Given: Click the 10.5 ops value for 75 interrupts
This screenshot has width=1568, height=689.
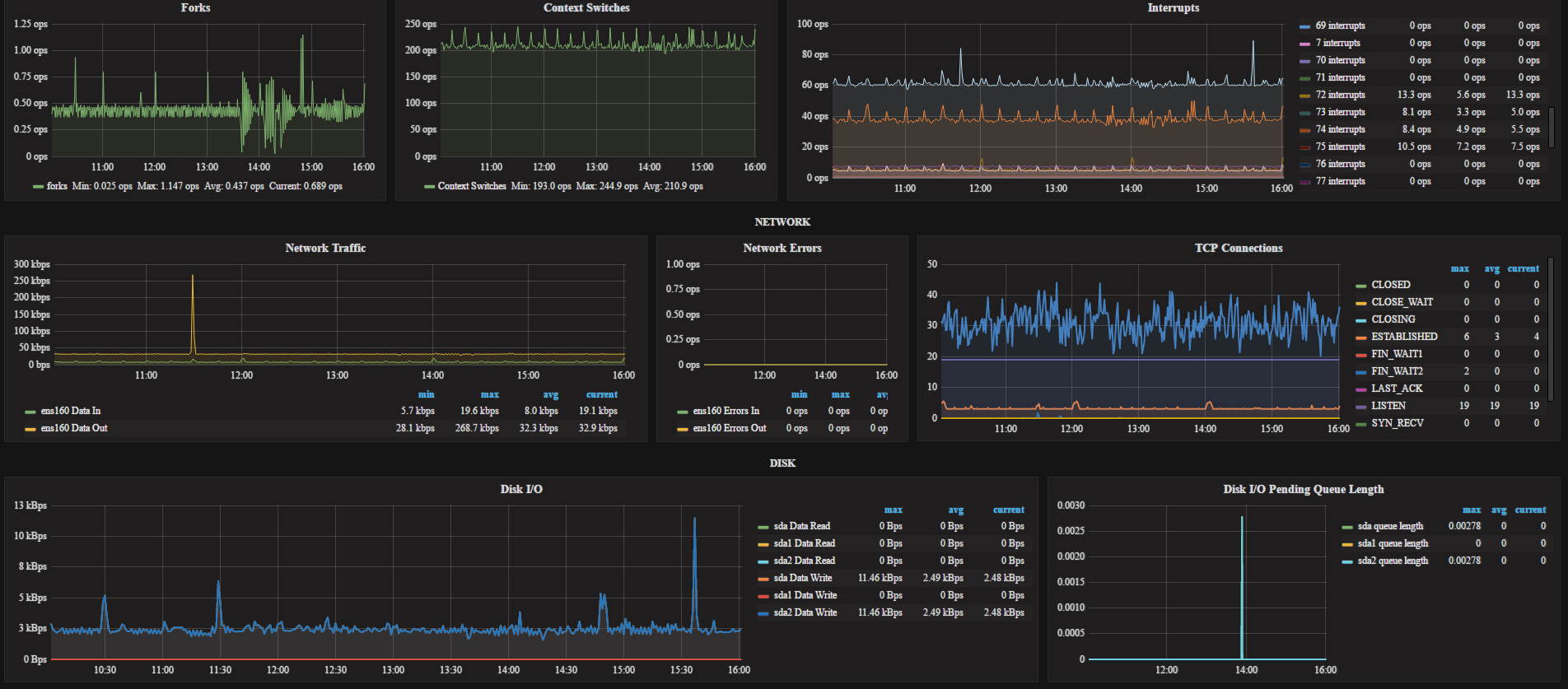Looking at the screenshot, I should coord(1414,147).
